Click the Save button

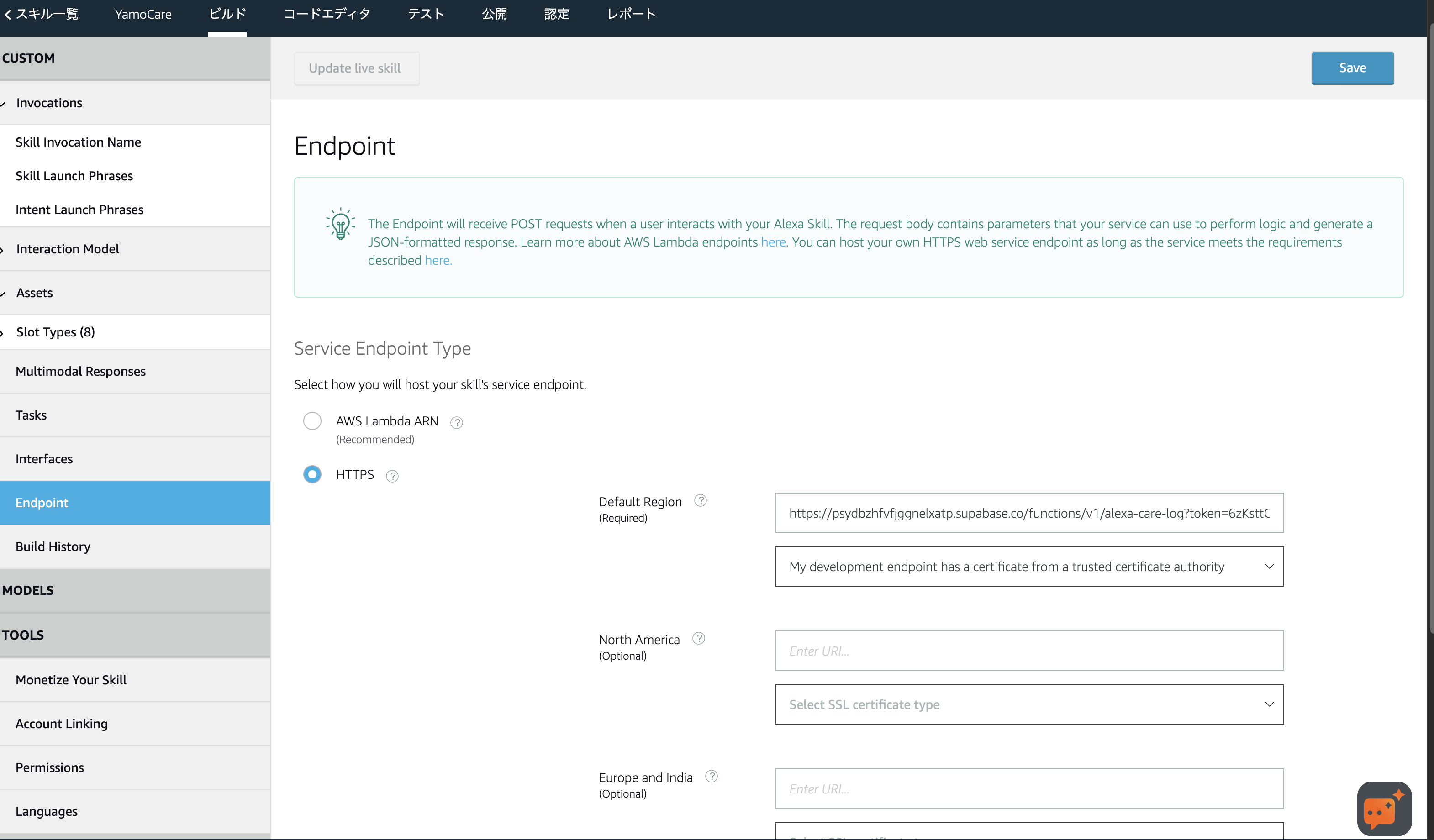click(1352, 68)
